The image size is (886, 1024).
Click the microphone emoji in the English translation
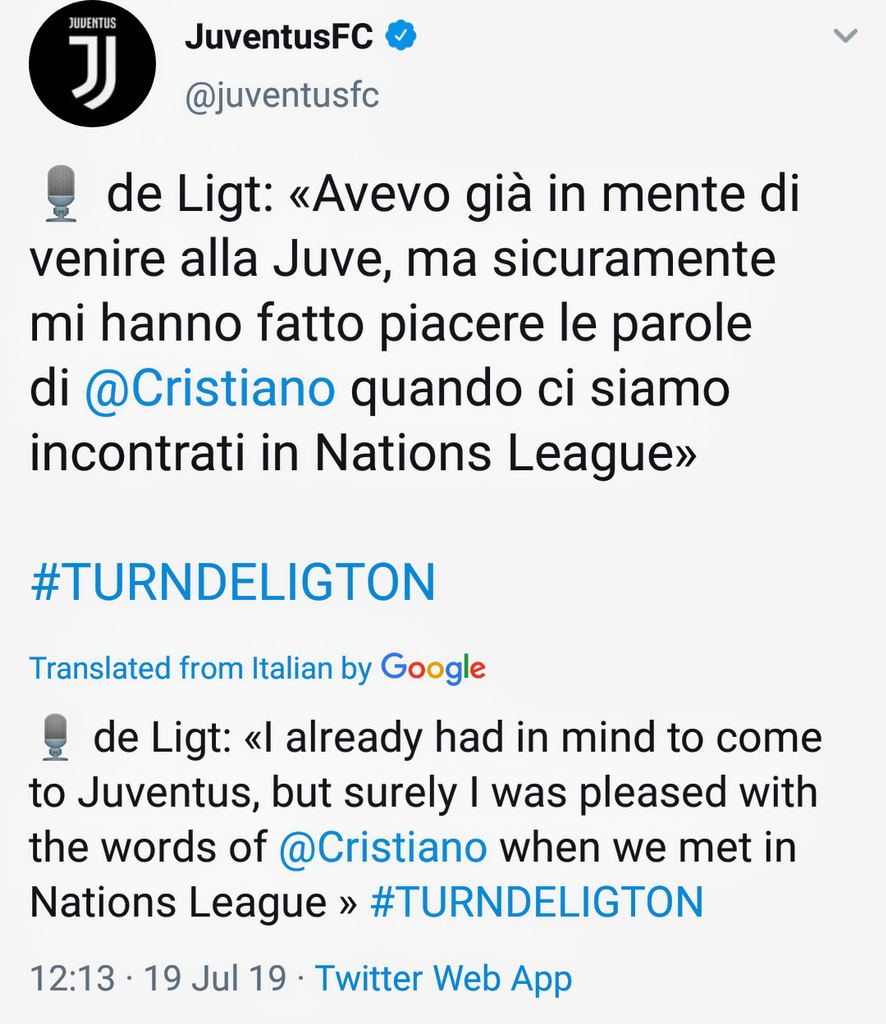[56, 739]
